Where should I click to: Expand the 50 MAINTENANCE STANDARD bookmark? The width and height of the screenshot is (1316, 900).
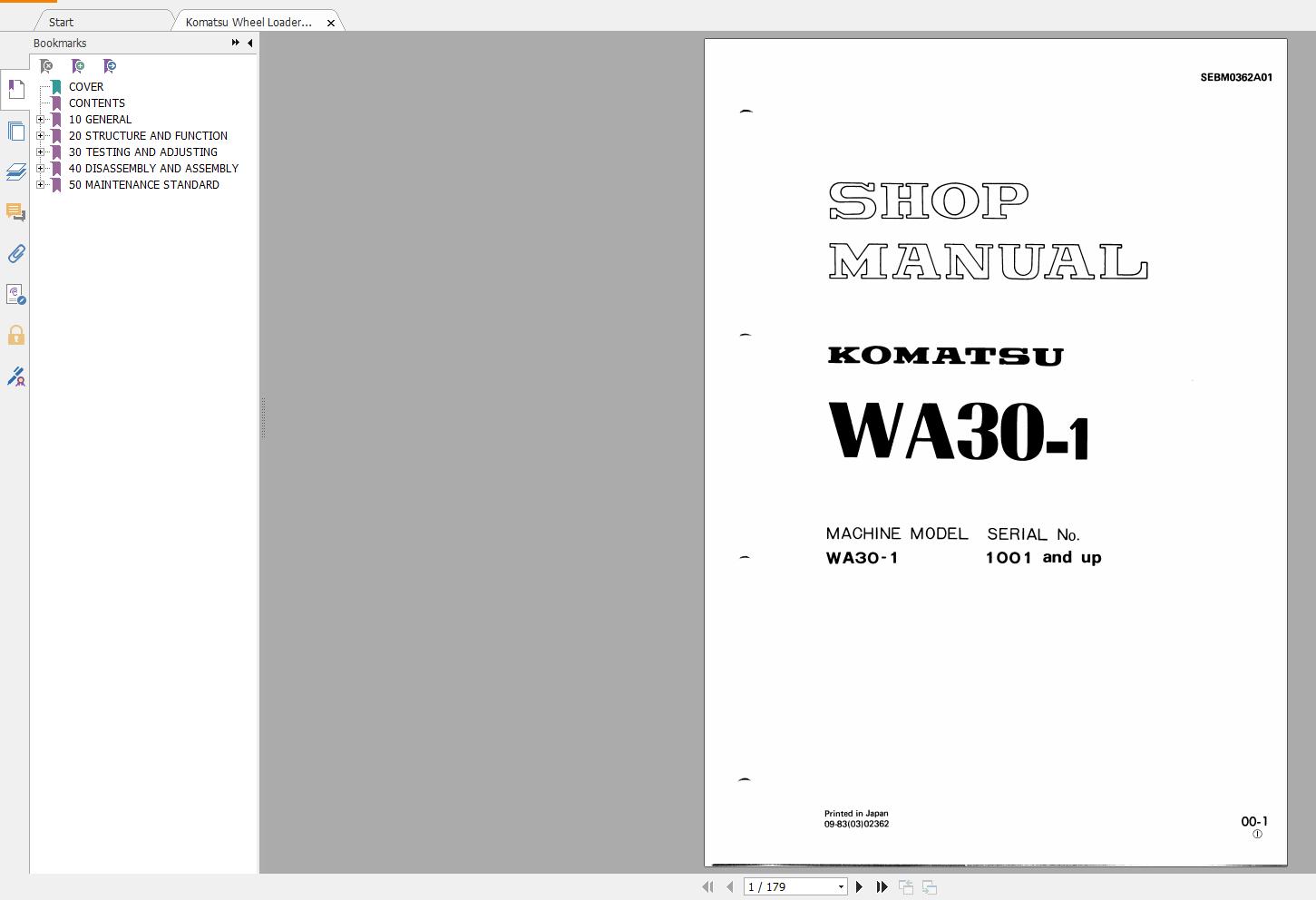(40, 184)
